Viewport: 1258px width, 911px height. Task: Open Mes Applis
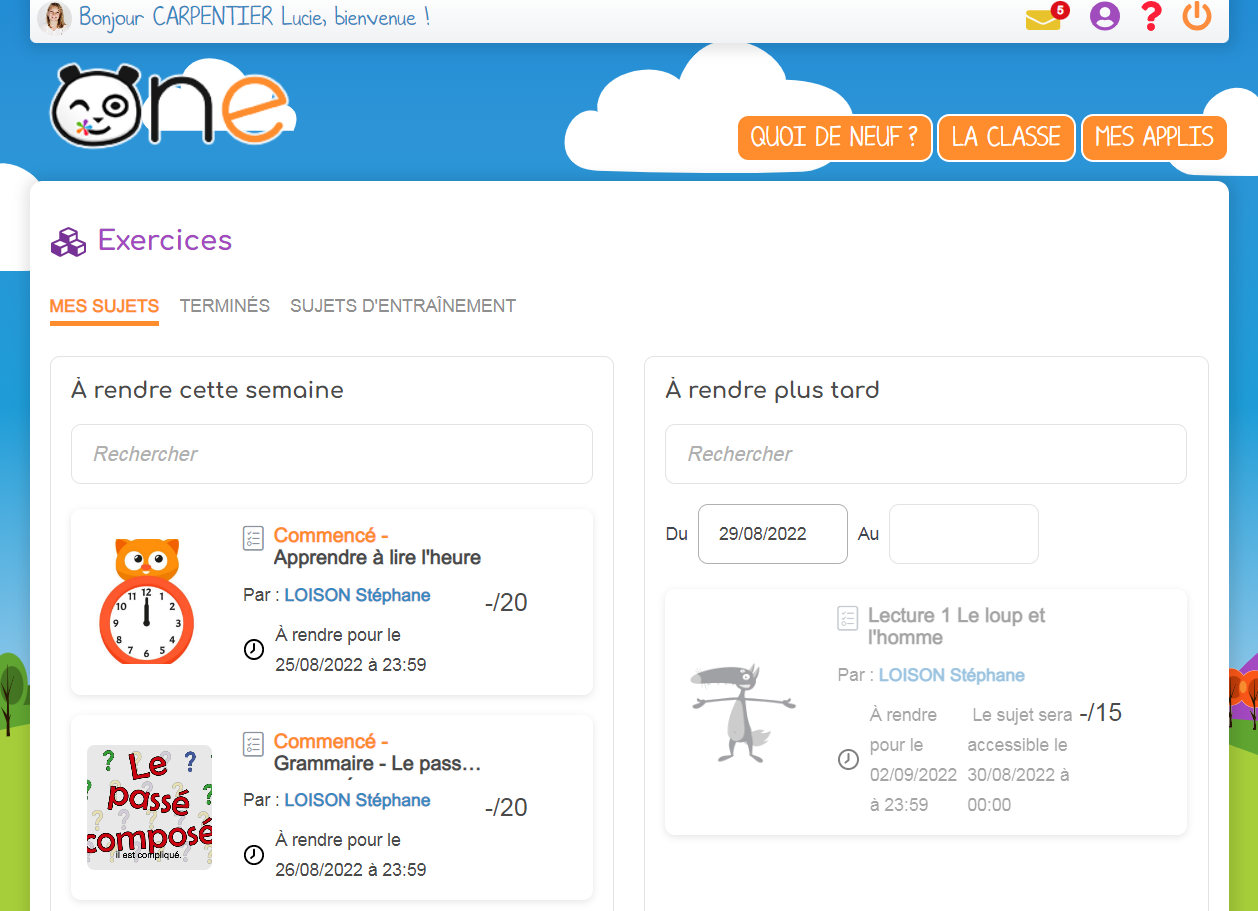[x=1154, y=137]
